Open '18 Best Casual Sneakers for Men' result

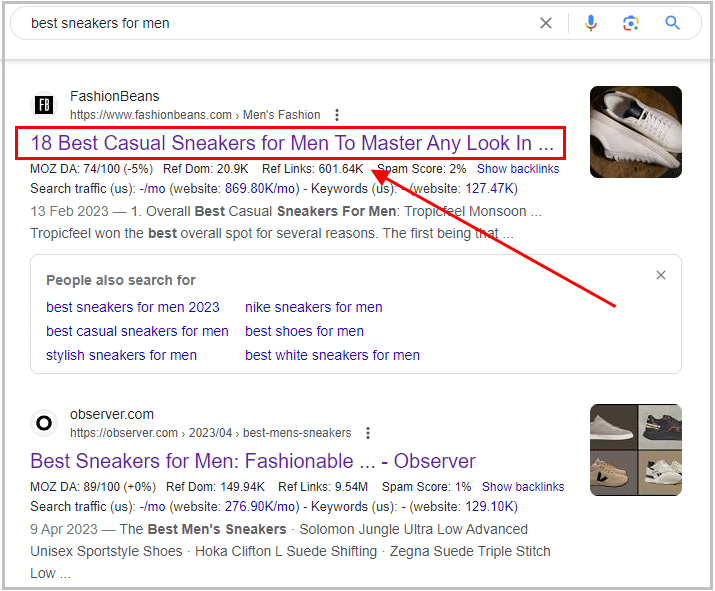tap(292, 143)
